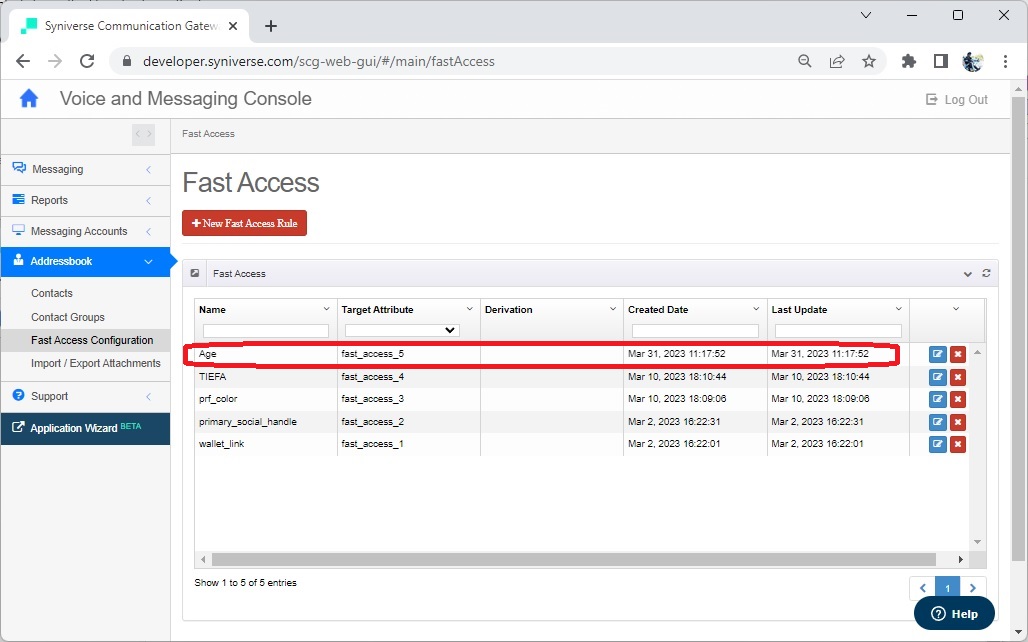Open a new browser tab
Screen dimensions: 1028x642
271,26
